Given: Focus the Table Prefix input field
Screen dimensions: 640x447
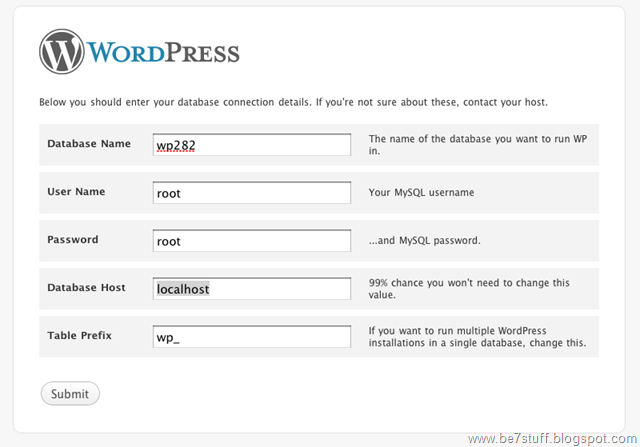Looking at the screenshot, I should [252, 336].
